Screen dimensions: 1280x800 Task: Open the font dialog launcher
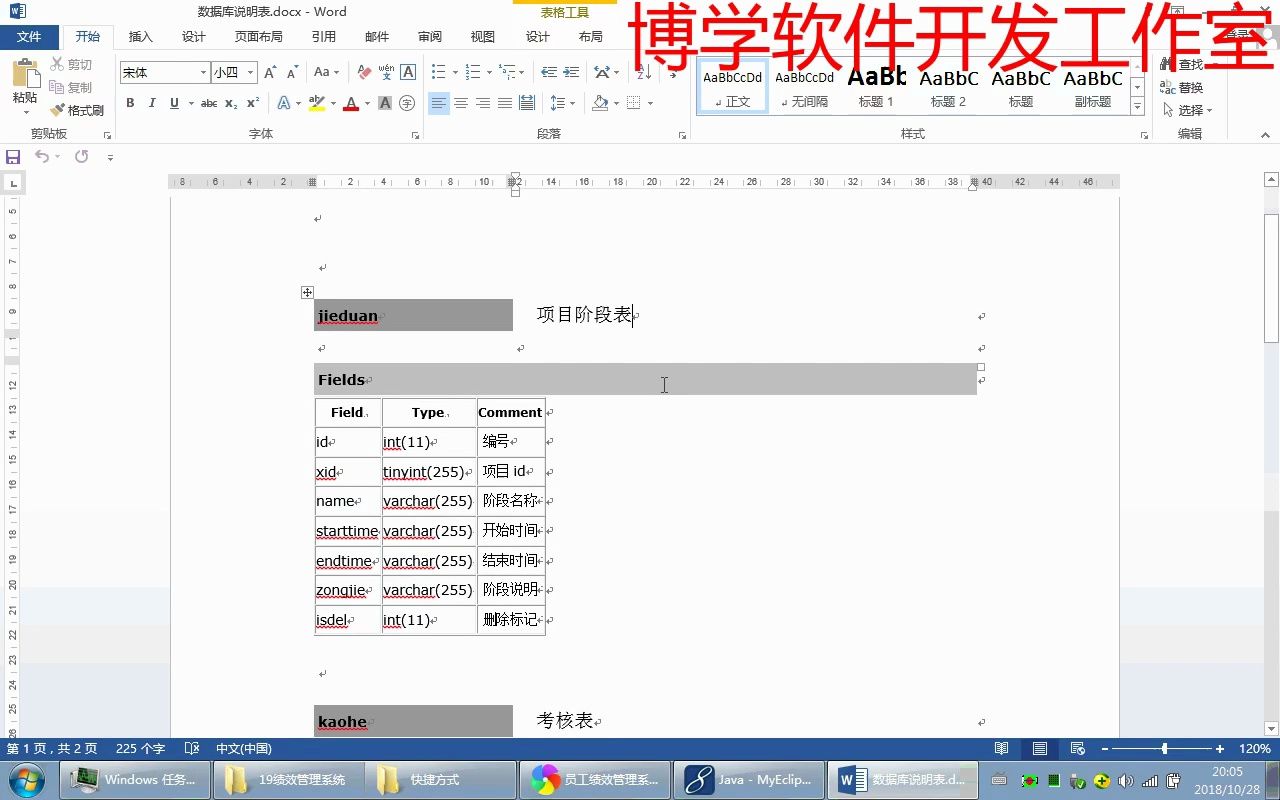coord(415,135)
